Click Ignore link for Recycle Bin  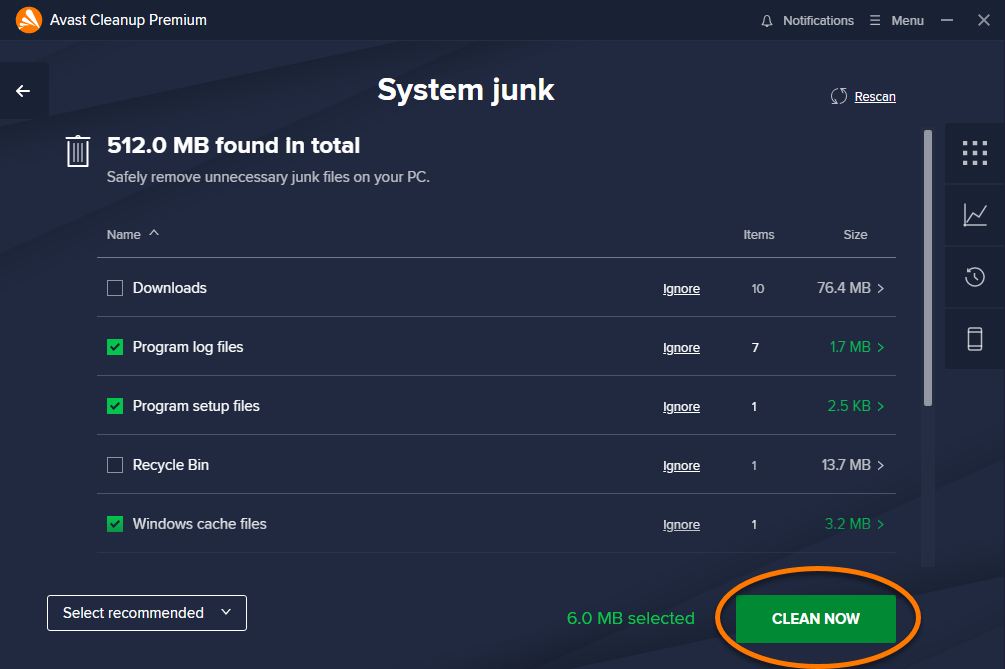(681, 466)
